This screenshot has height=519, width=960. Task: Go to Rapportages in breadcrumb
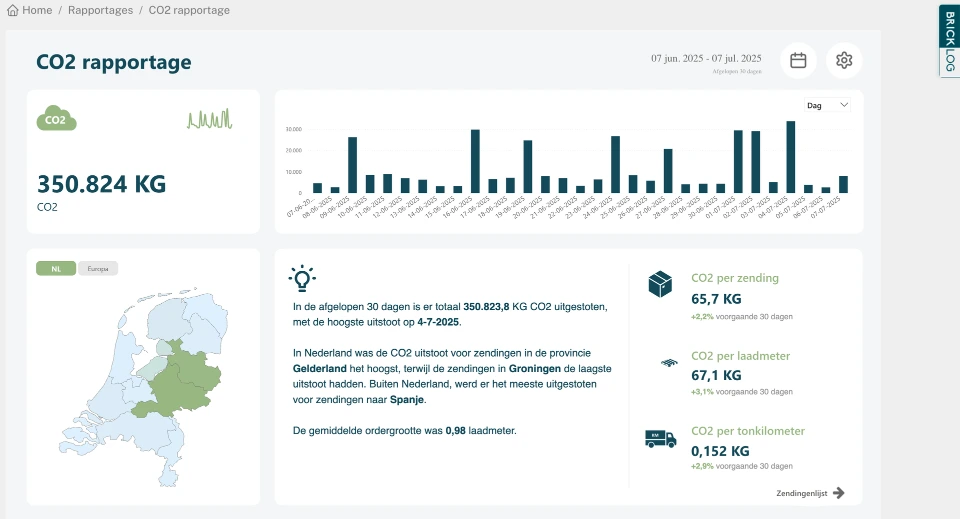click(x=100, y=10)
